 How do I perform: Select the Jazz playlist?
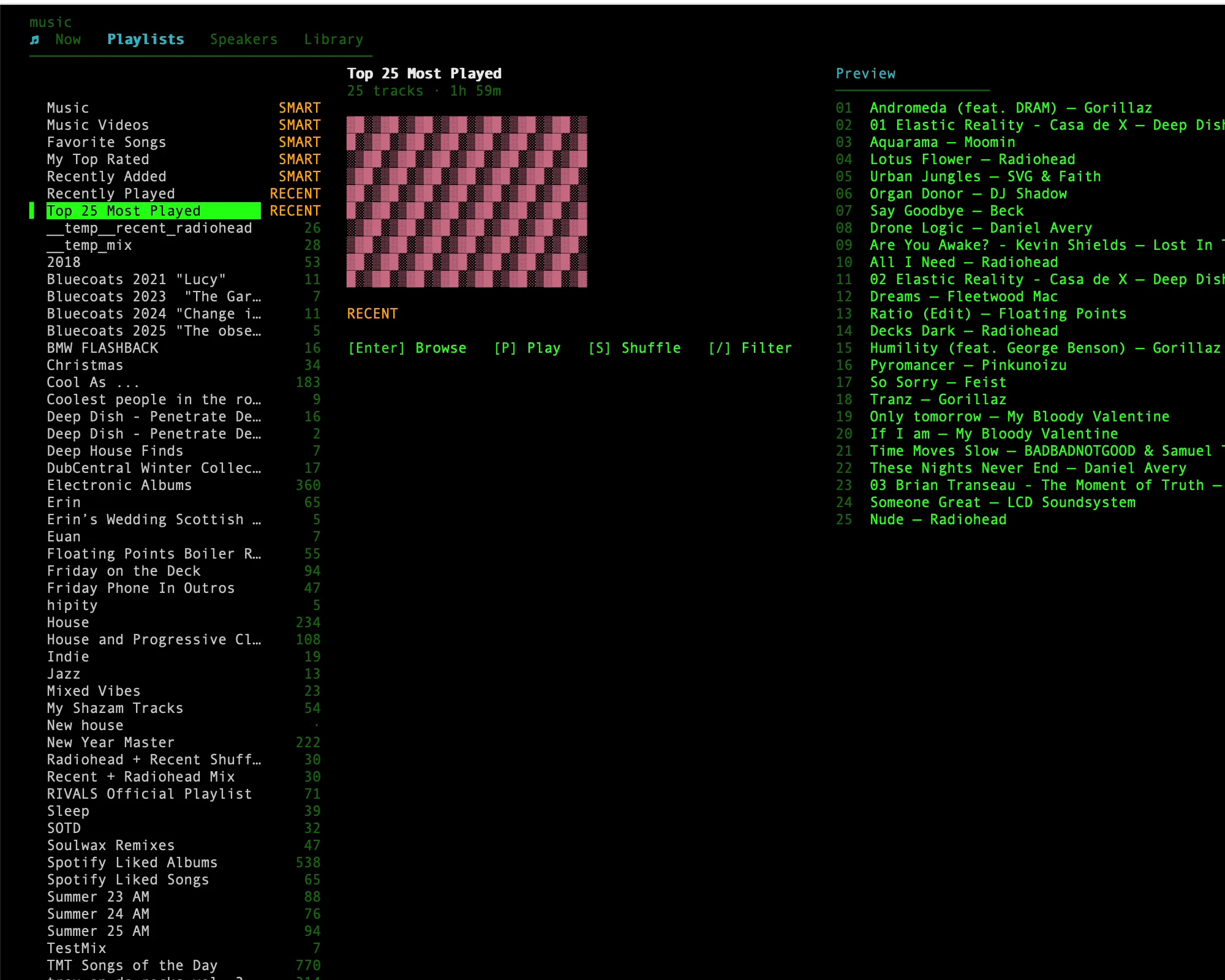[x=184, y=674]
